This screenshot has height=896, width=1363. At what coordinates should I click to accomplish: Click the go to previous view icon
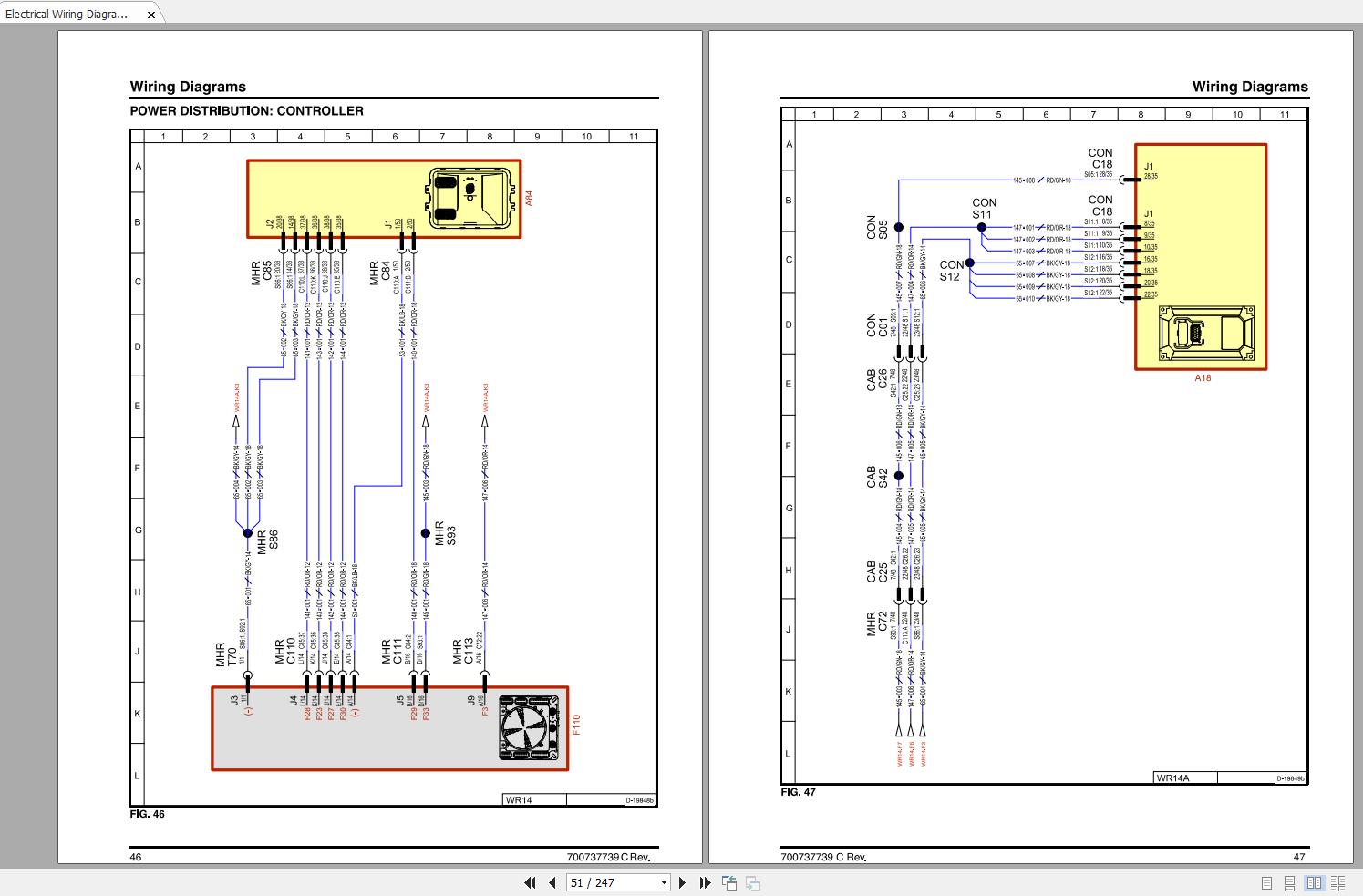click(729, 882)
